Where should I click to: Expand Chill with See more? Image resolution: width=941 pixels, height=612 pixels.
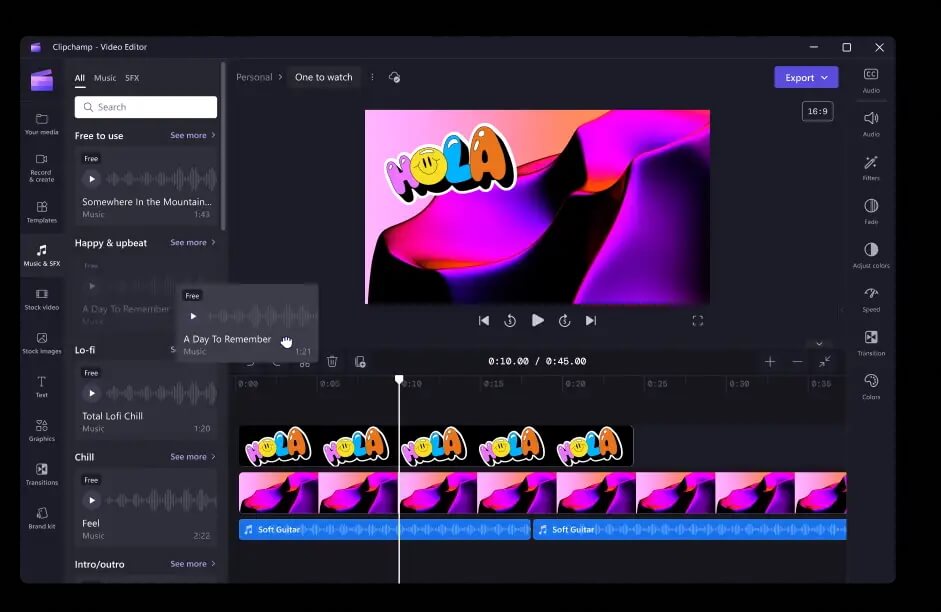[193, 457]
